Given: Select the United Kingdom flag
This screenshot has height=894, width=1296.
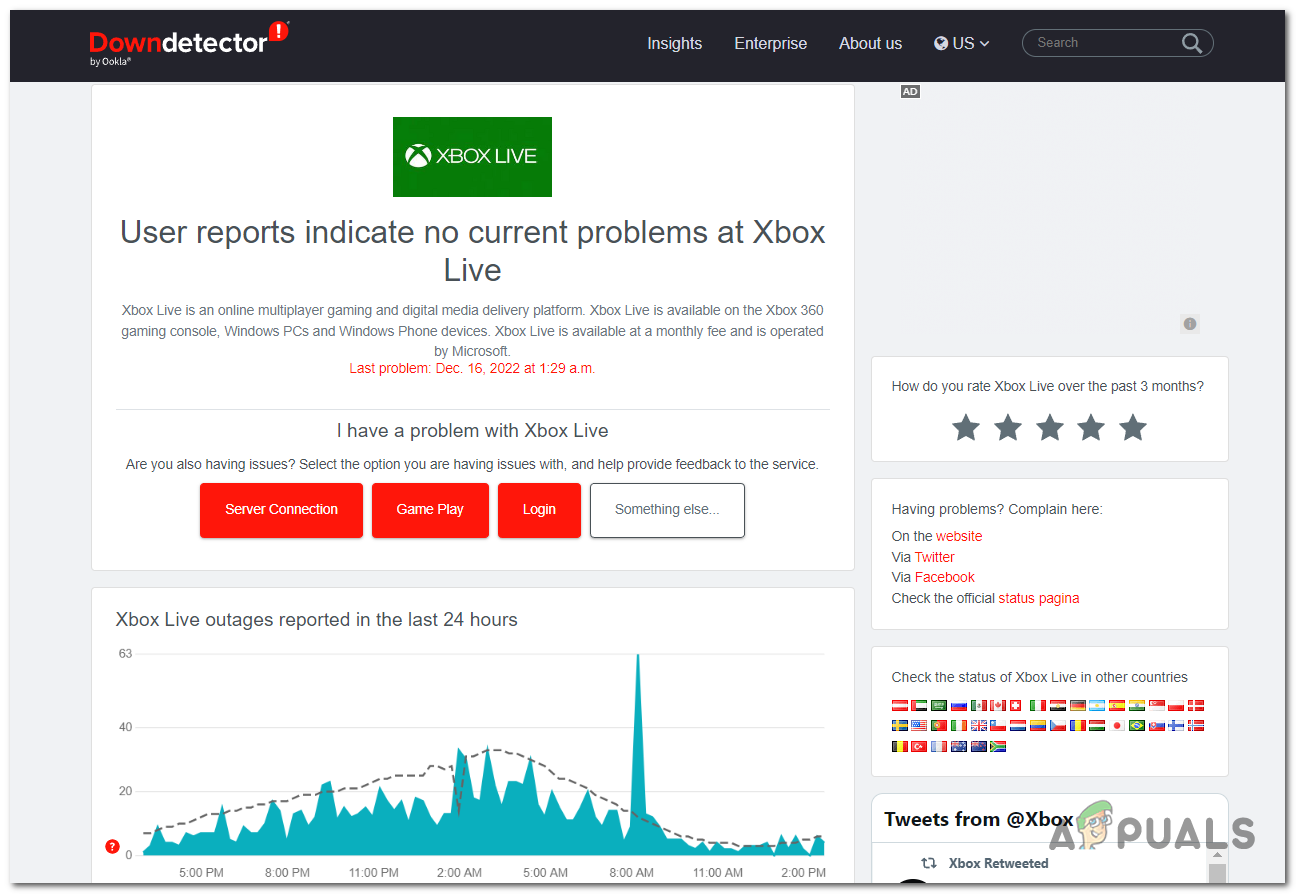Looking at the screenshot, I should coord(979,725).
